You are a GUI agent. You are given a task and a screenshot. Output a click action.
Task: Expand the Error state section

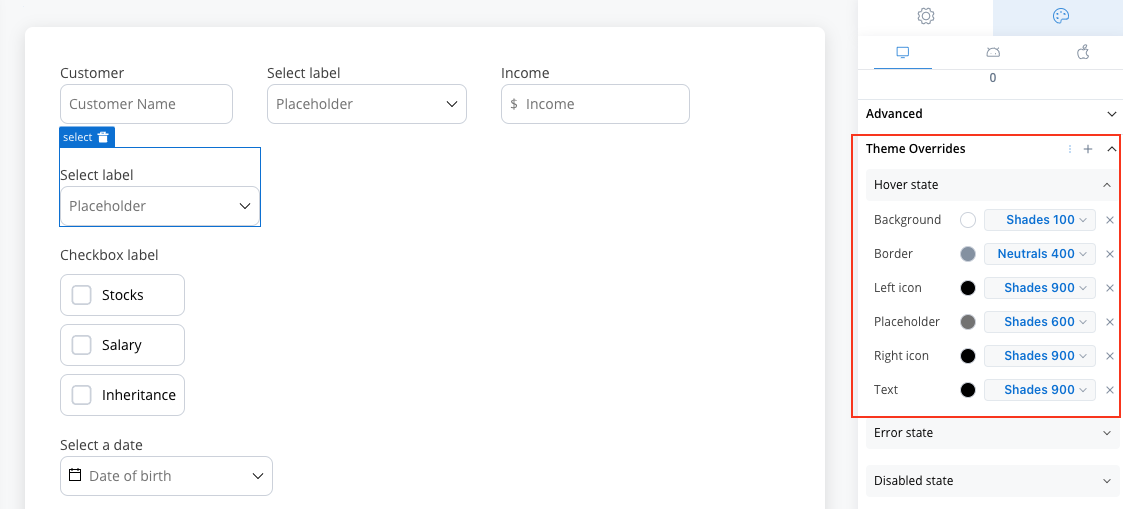click(992, 433)
